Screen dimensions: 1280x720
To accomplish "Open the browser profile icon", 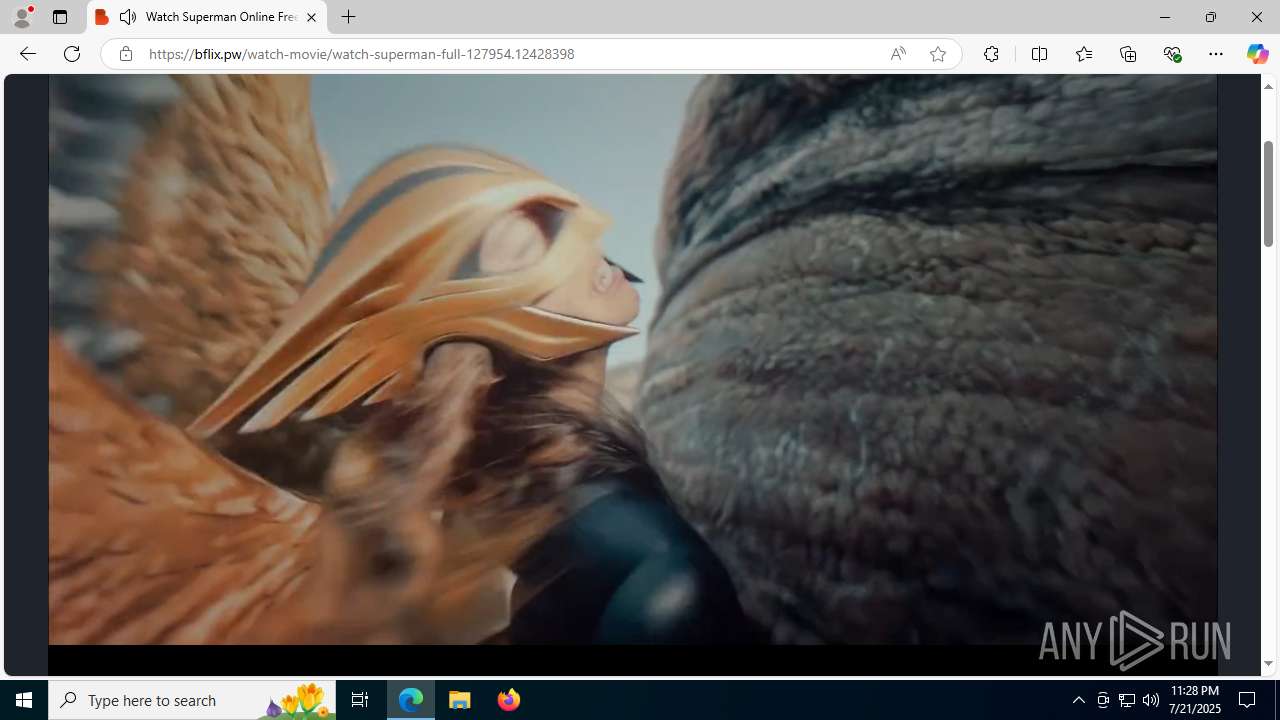I will pyautogui.click(x=22, y=17).
